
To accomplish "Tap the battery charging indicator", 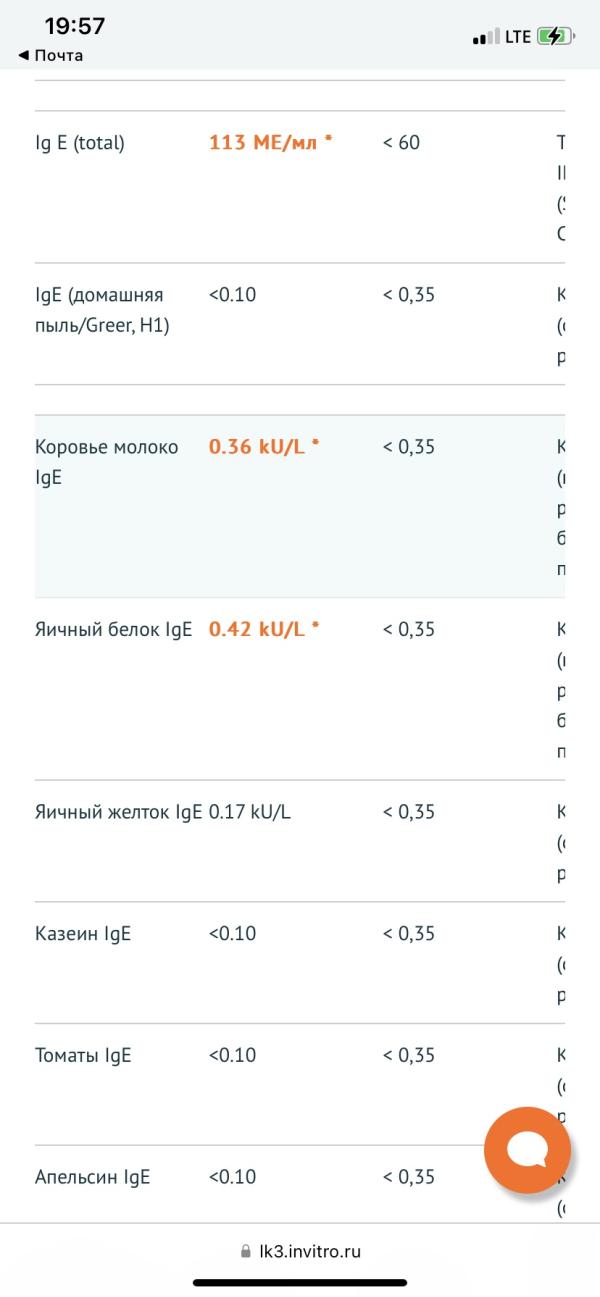I will pos(556,37).
